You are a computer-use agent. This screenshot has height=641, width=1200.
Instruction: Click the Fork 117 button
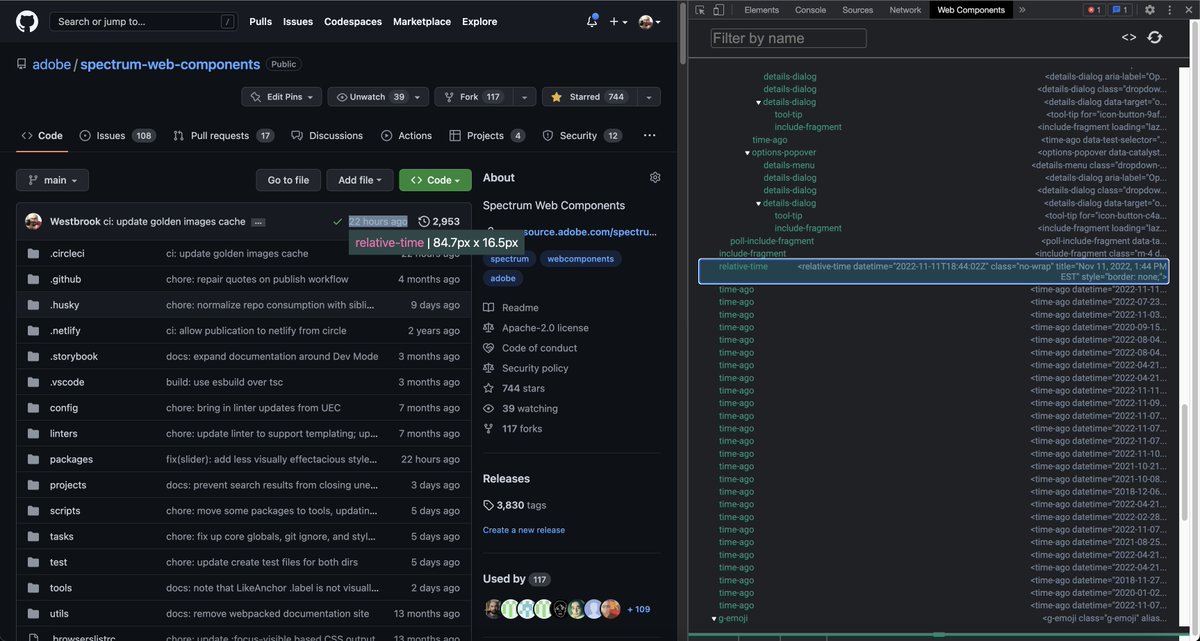(473, 97)
